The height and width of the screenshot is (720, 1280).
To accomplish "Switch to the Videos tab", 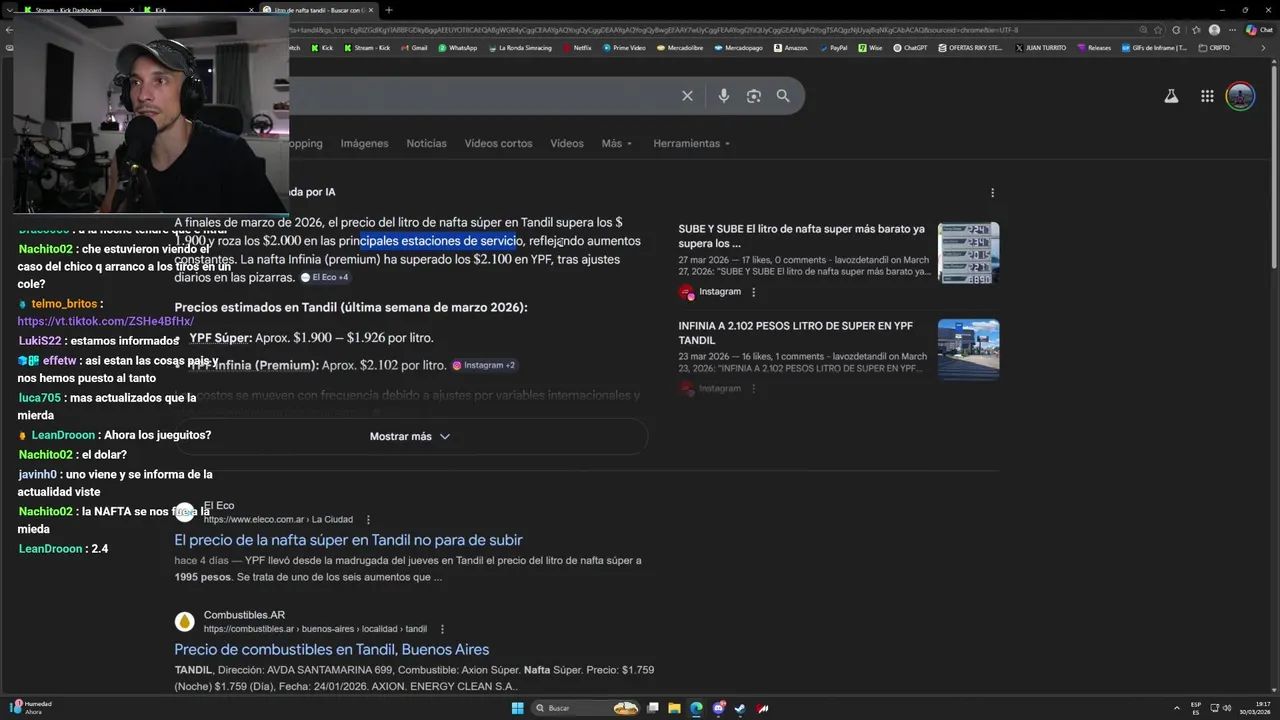I will pos(567,143).
